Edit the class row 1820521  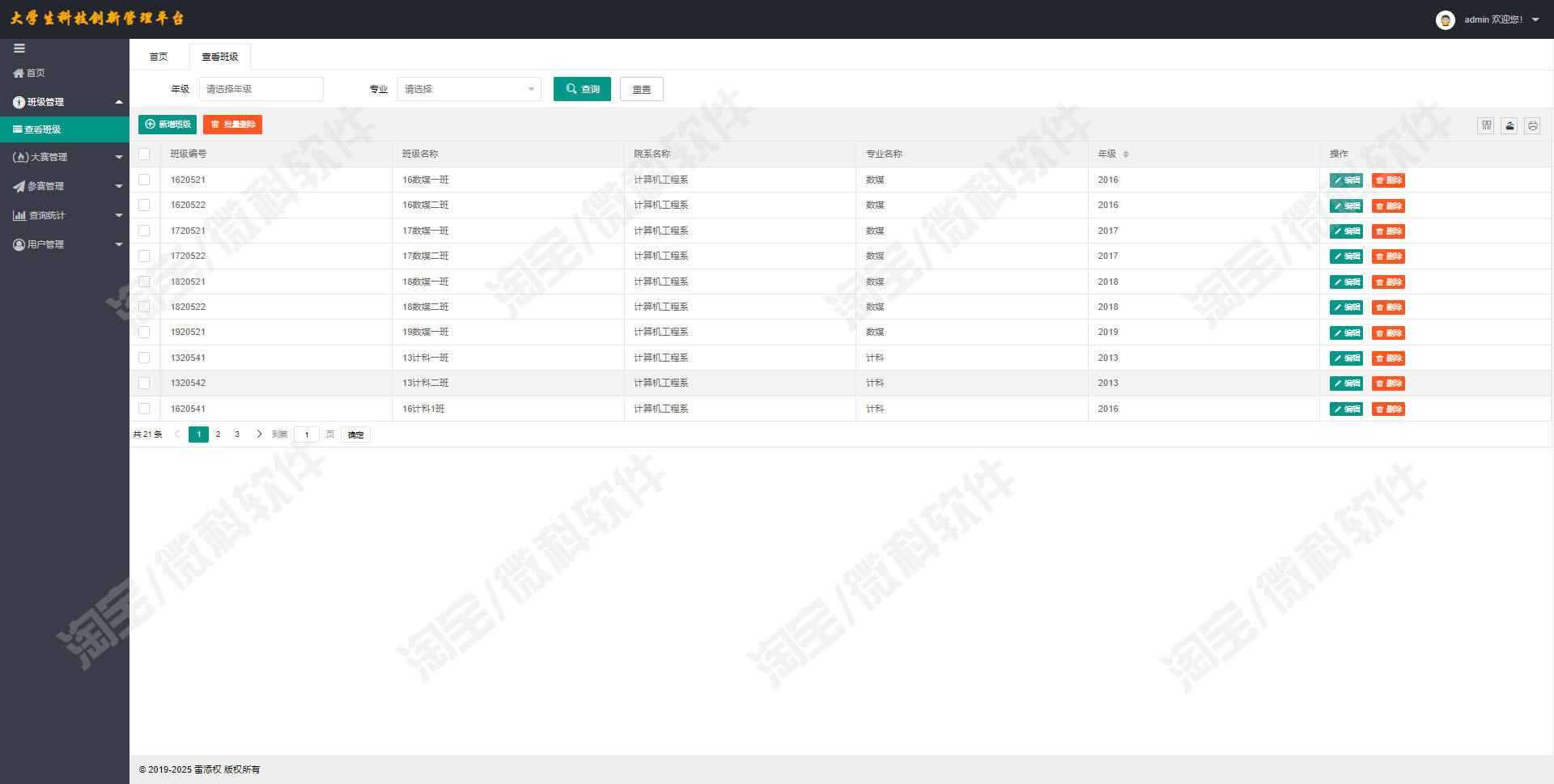pyautogui.click(x=1346, y=282)
